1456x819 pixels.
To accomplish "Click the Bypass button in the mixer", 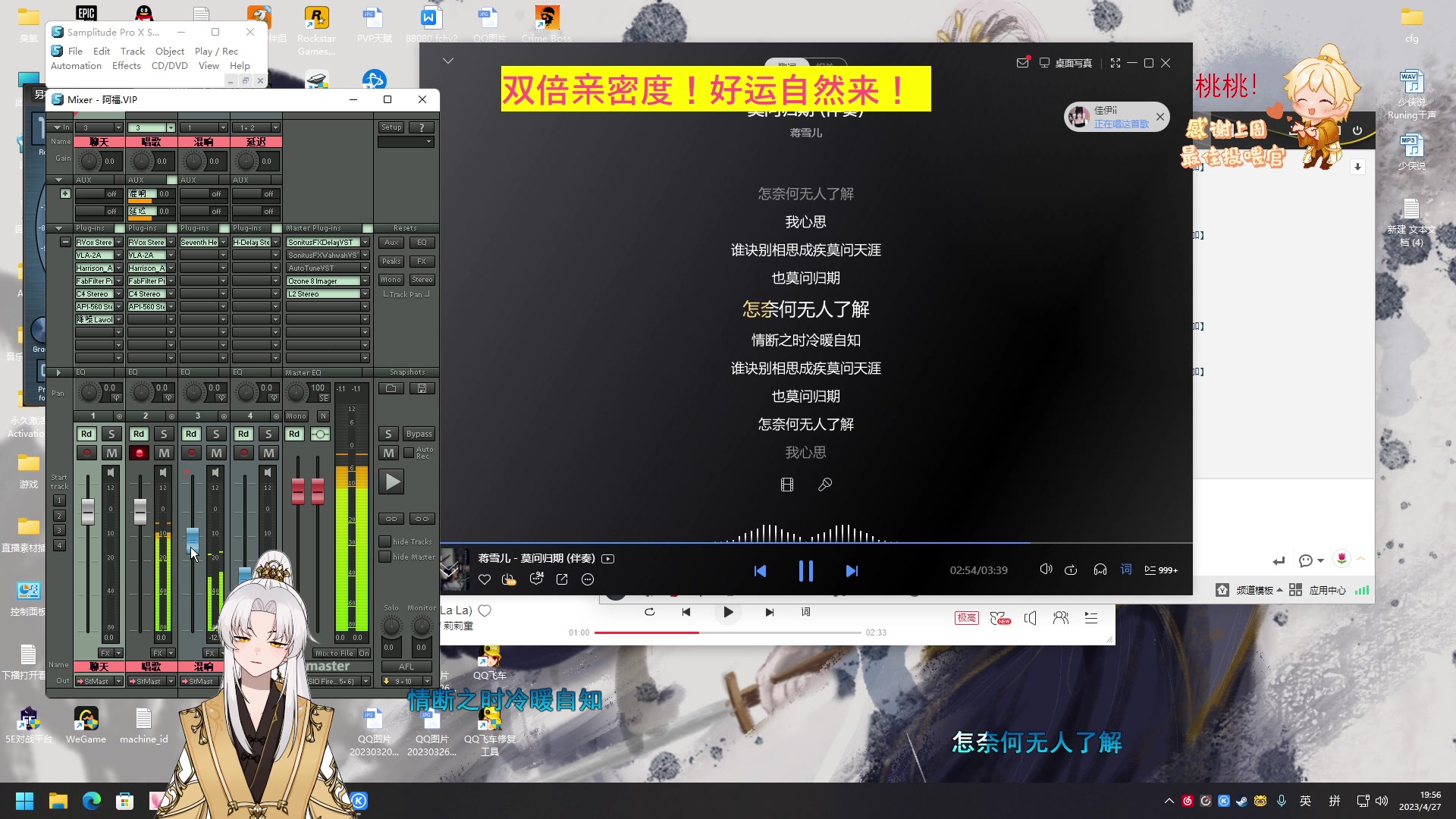I will tap(419, 434).
